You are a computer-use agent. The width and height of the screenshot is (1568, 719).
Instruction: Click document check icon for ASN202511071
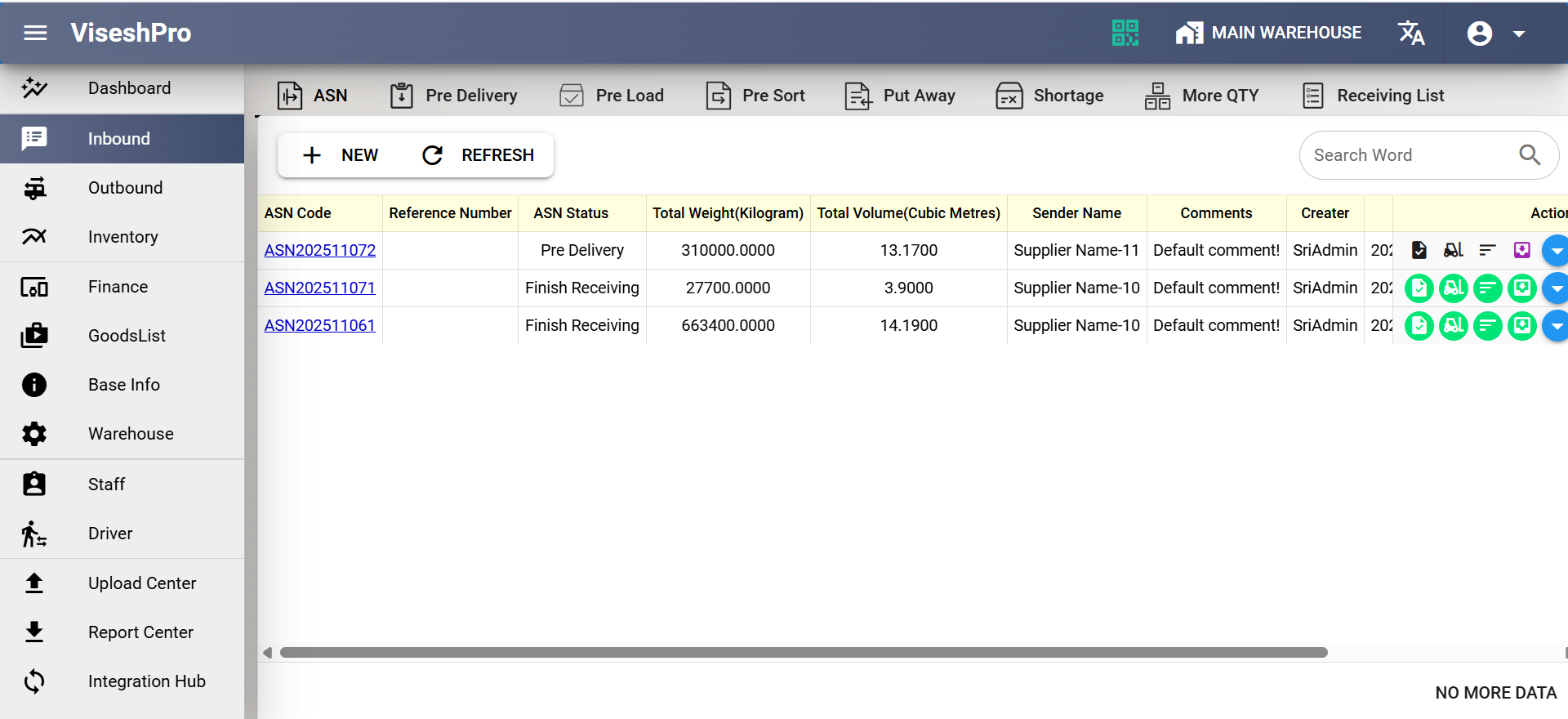(x=1419, y=288)
